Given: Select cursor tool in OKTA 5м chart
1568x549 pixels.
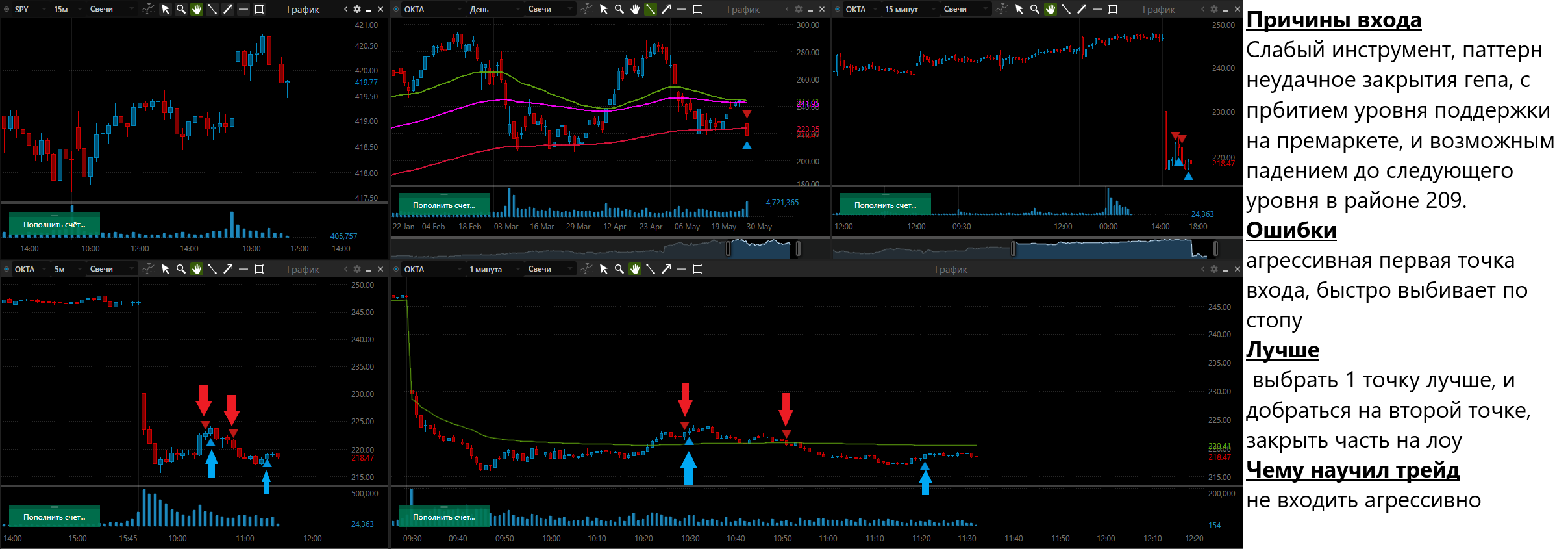Looking at the screenshot, I should (166, 269).
